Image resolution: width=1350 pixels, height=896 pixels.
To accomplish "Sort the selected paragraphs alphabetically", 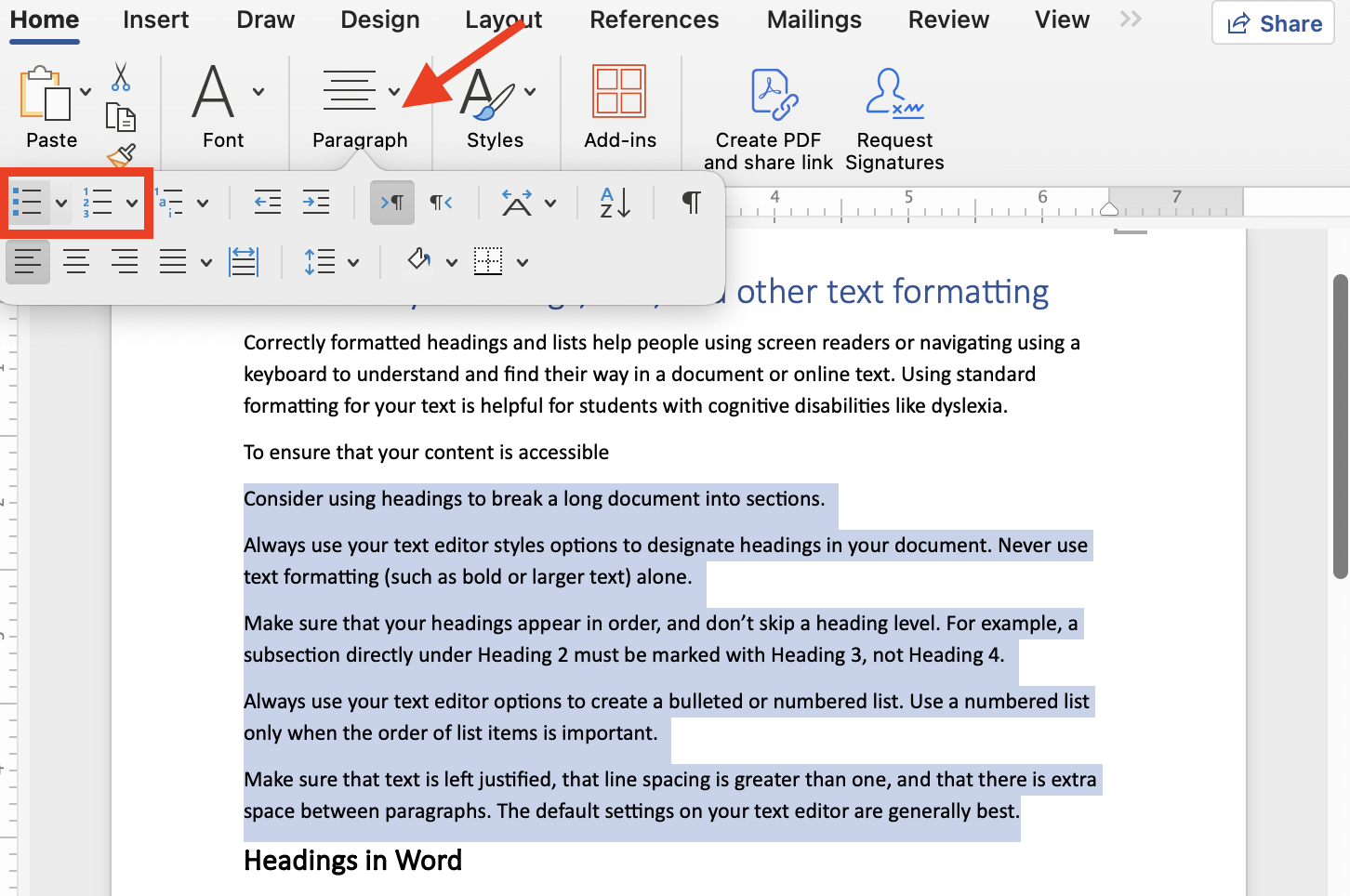I will (x=613, y=202).
